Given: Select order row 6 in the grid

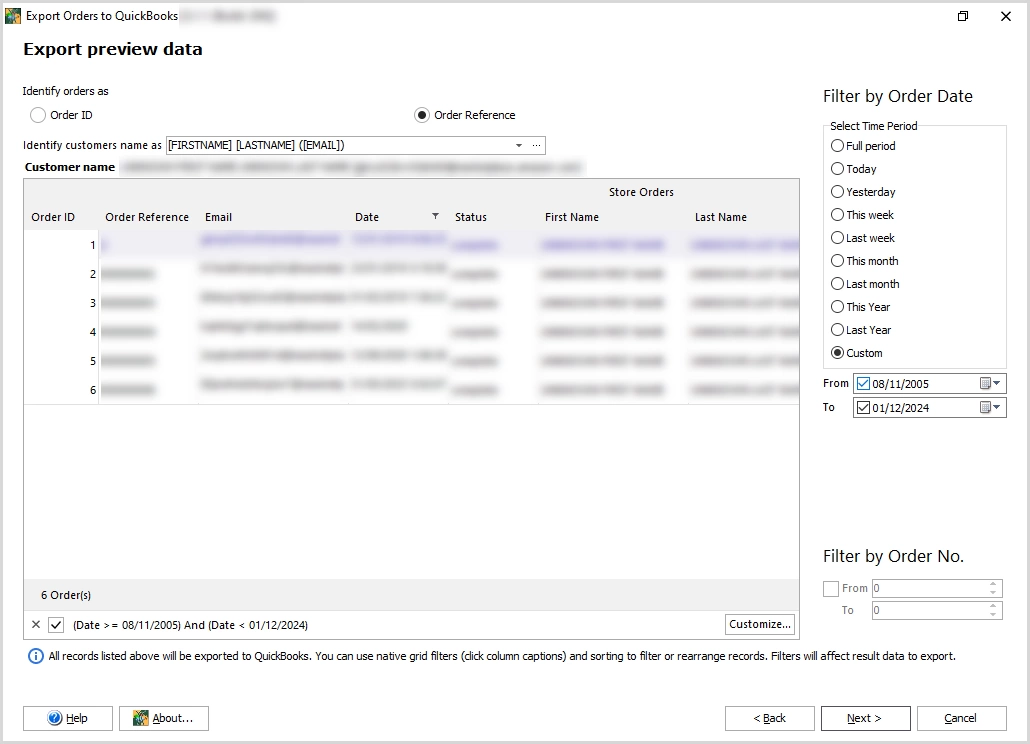Looking at the screenshot, I should coord(412,389).
